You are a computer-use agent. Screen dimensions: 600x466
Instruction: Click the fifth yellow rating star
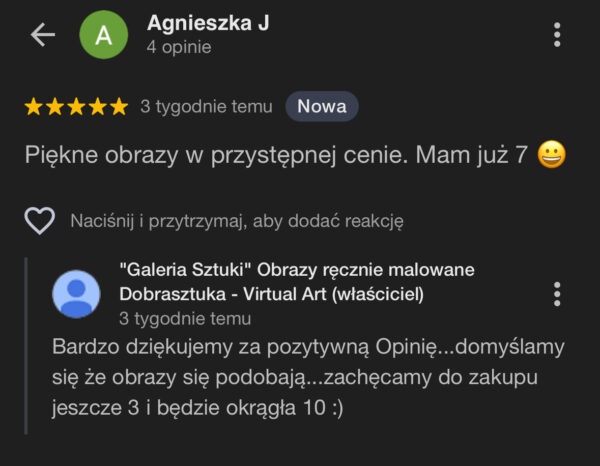coord(118,107)
